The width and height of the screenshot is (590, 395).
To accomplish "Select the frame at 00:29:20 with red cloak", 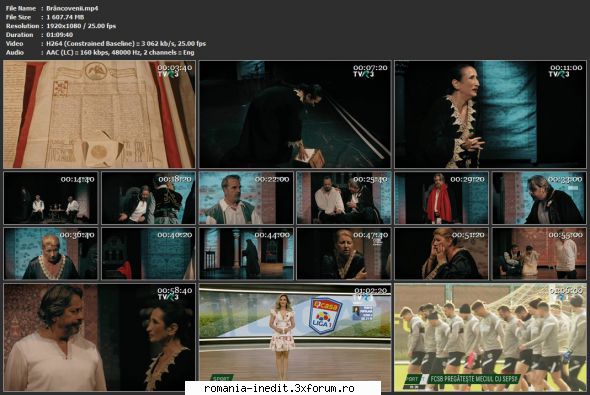I will point(442,198).
